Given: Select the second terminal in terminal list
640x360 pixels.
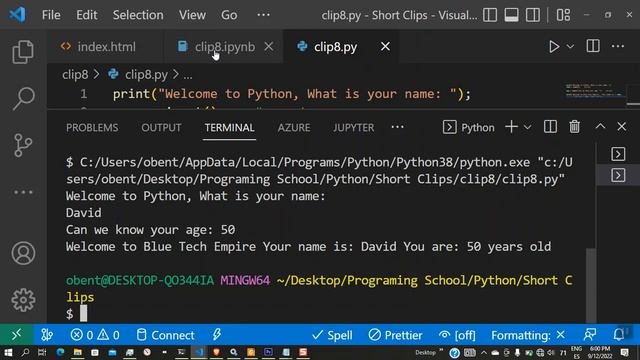Looking at the screenshot, I should click(618, 176).
